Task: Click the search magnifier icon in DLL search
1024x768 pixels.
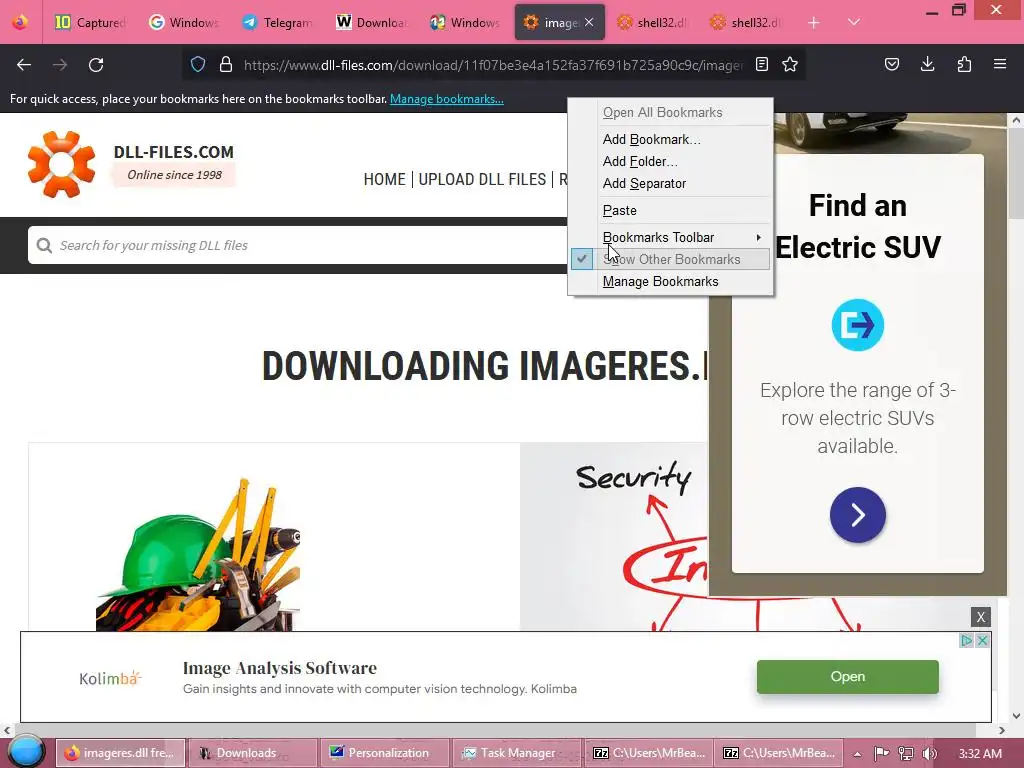Action: point(44,246)
